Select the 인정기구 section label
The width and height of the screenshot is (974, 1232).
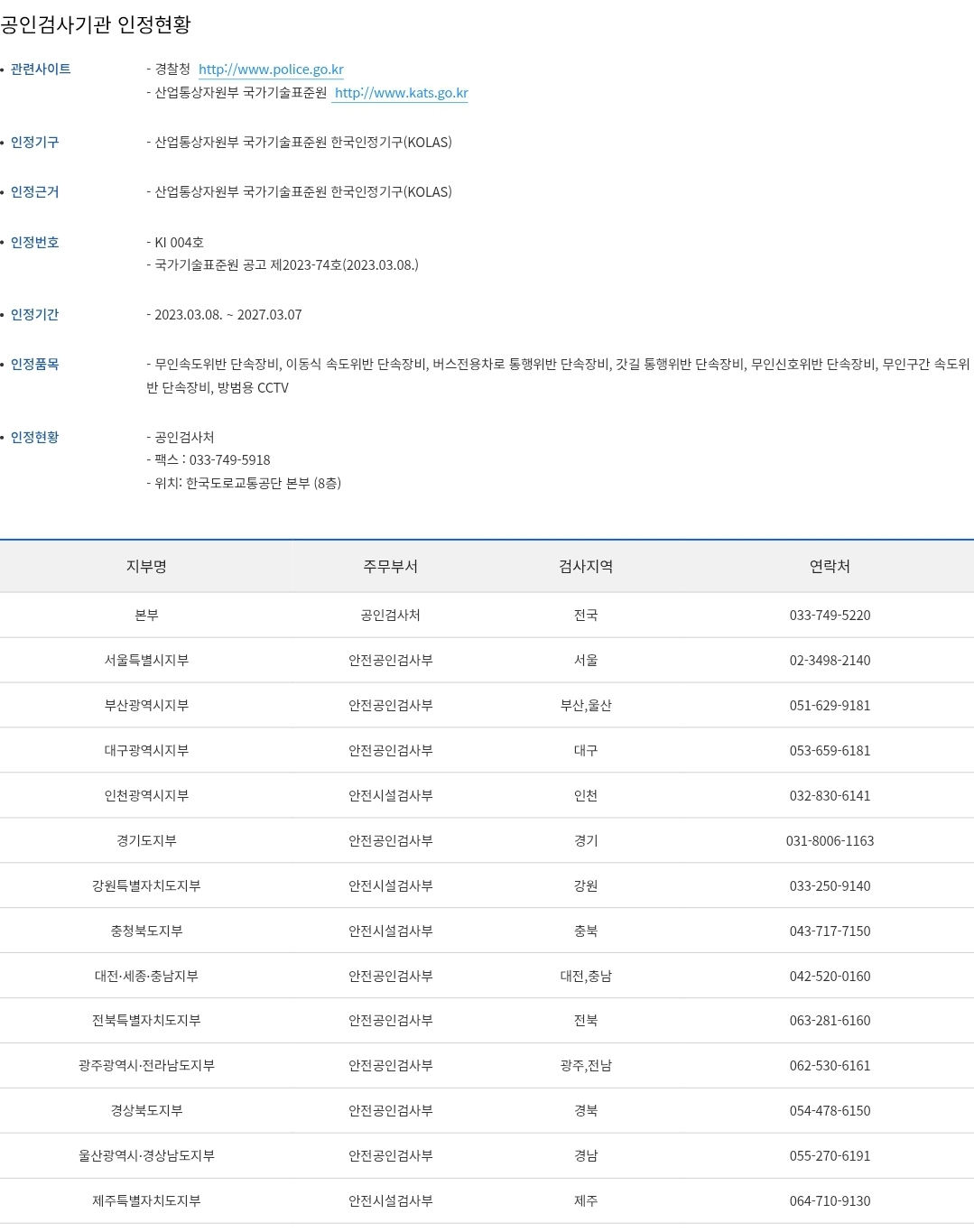pos(34,141)
